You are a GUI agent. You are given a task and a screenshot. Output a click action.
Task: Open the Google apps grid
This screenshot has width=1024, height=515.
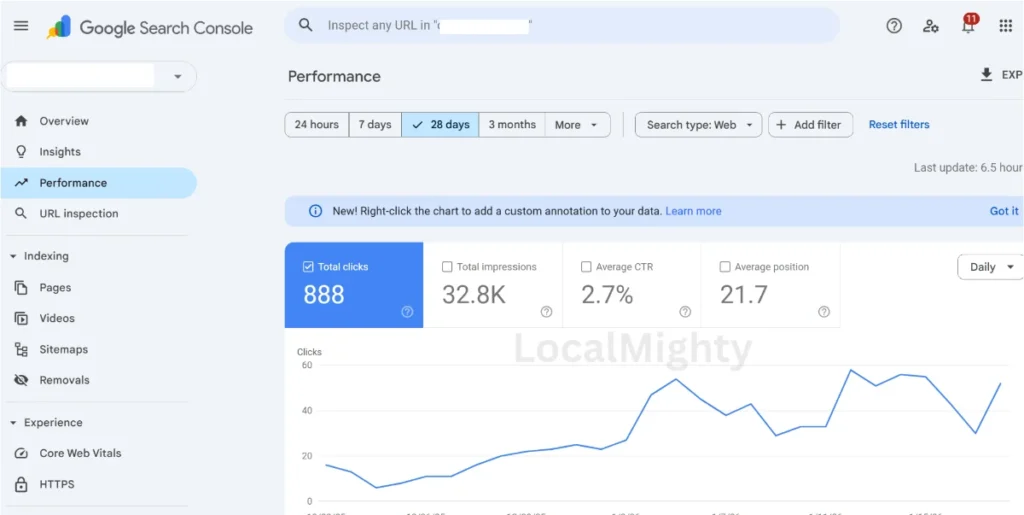[x=1006, y=26]
